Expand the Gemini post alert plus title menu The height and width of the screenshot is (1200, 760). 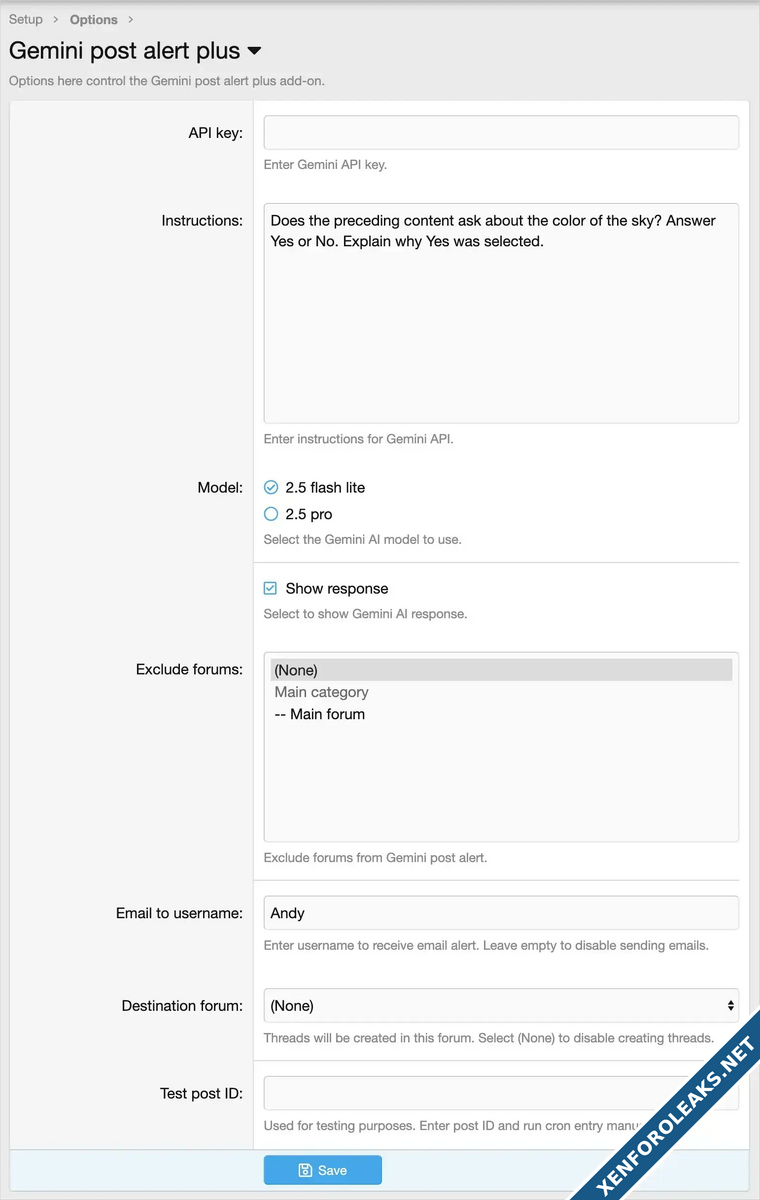254,51
